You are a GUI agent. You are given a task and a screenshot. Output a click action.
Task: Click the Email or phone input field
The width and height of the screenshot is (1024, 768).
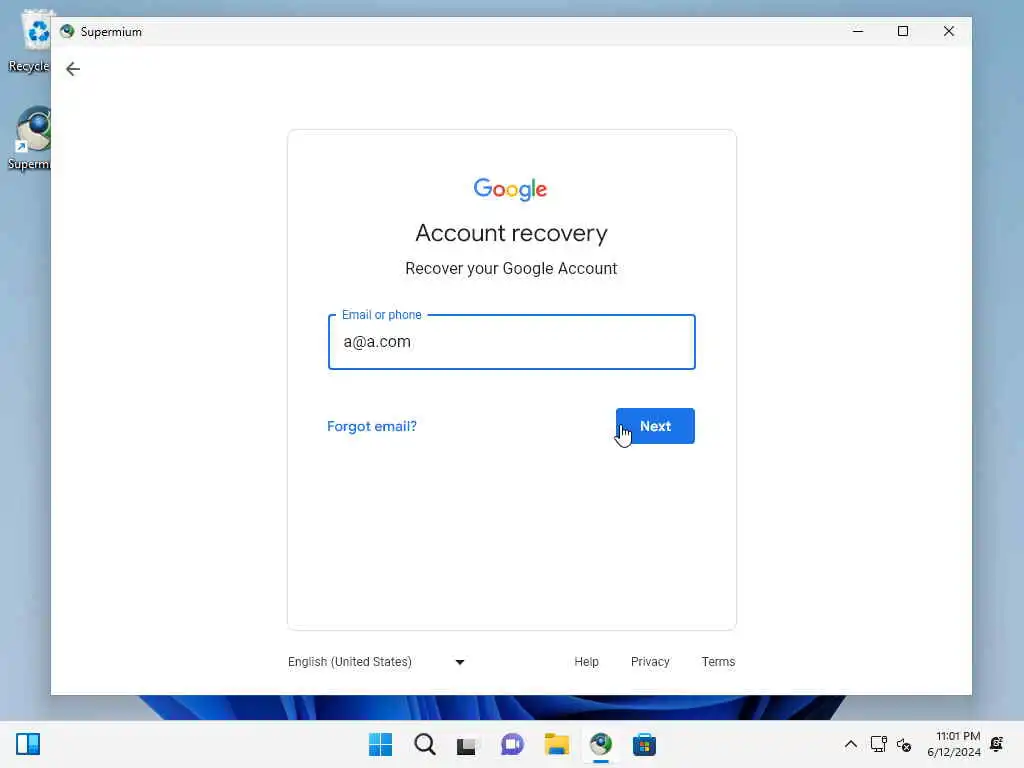[x=511, y=342]
